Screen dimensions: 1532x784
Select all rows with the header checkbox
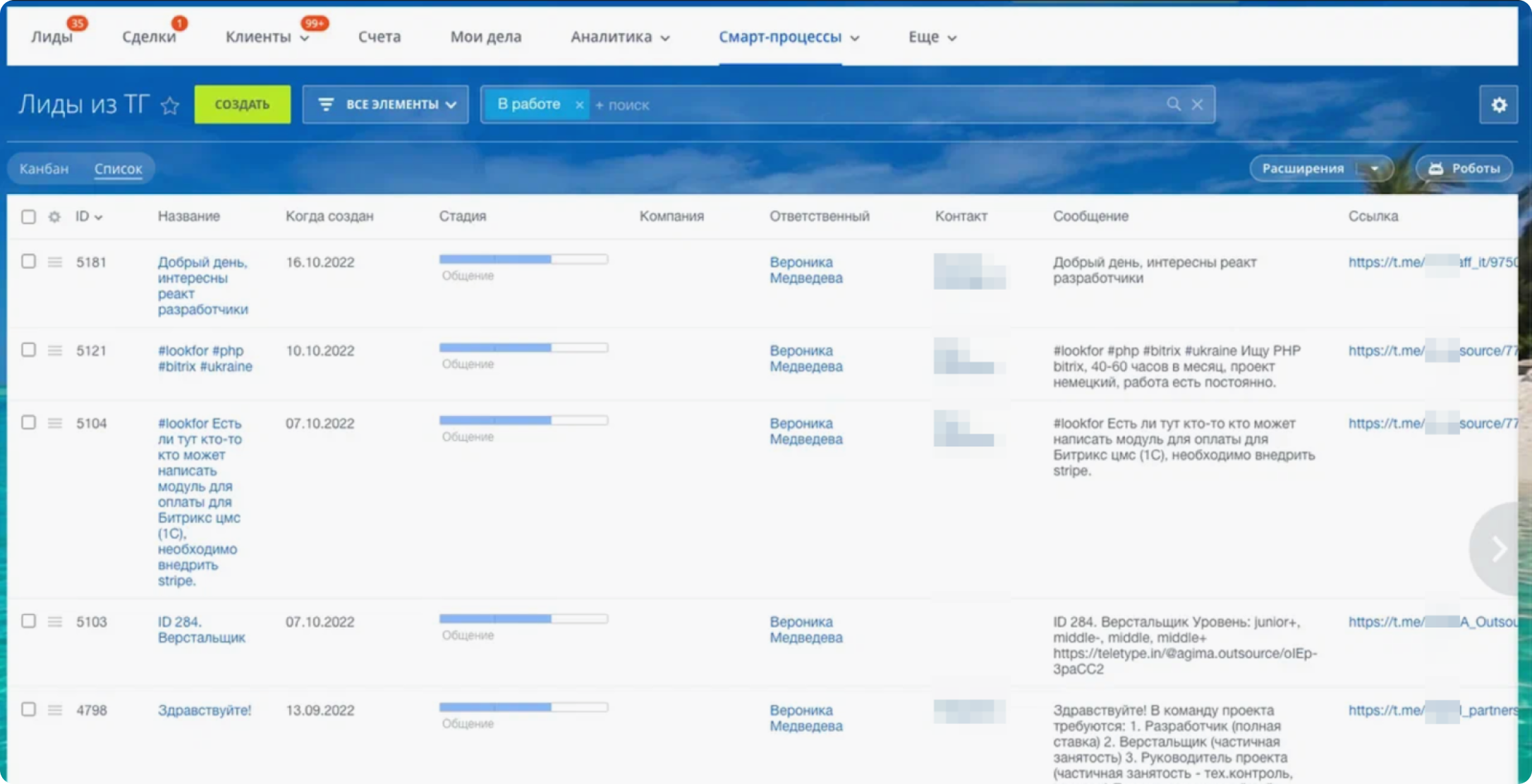(x=28, y=216)
